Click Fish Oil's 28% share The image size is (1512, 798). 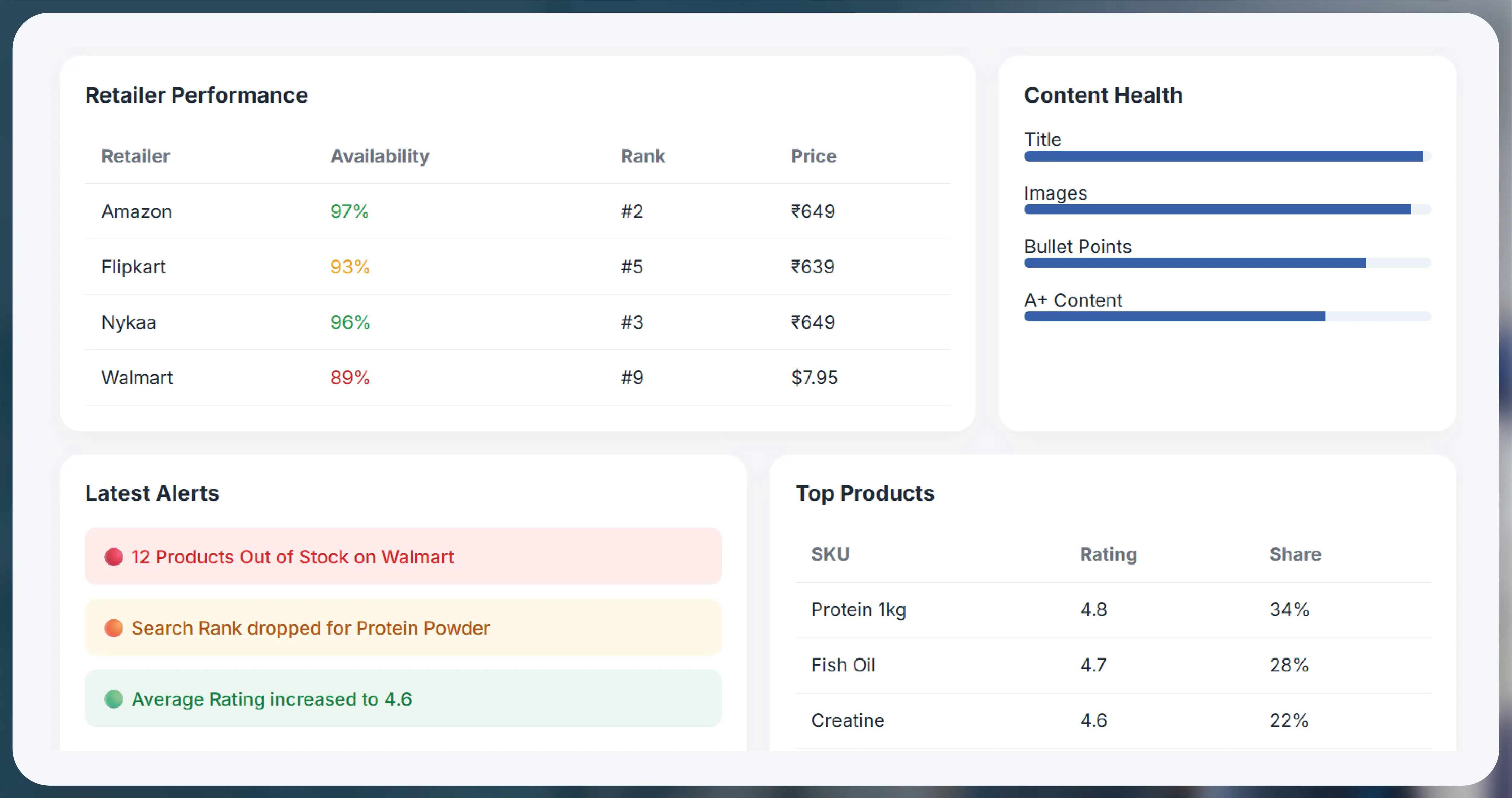[1290, 665]
